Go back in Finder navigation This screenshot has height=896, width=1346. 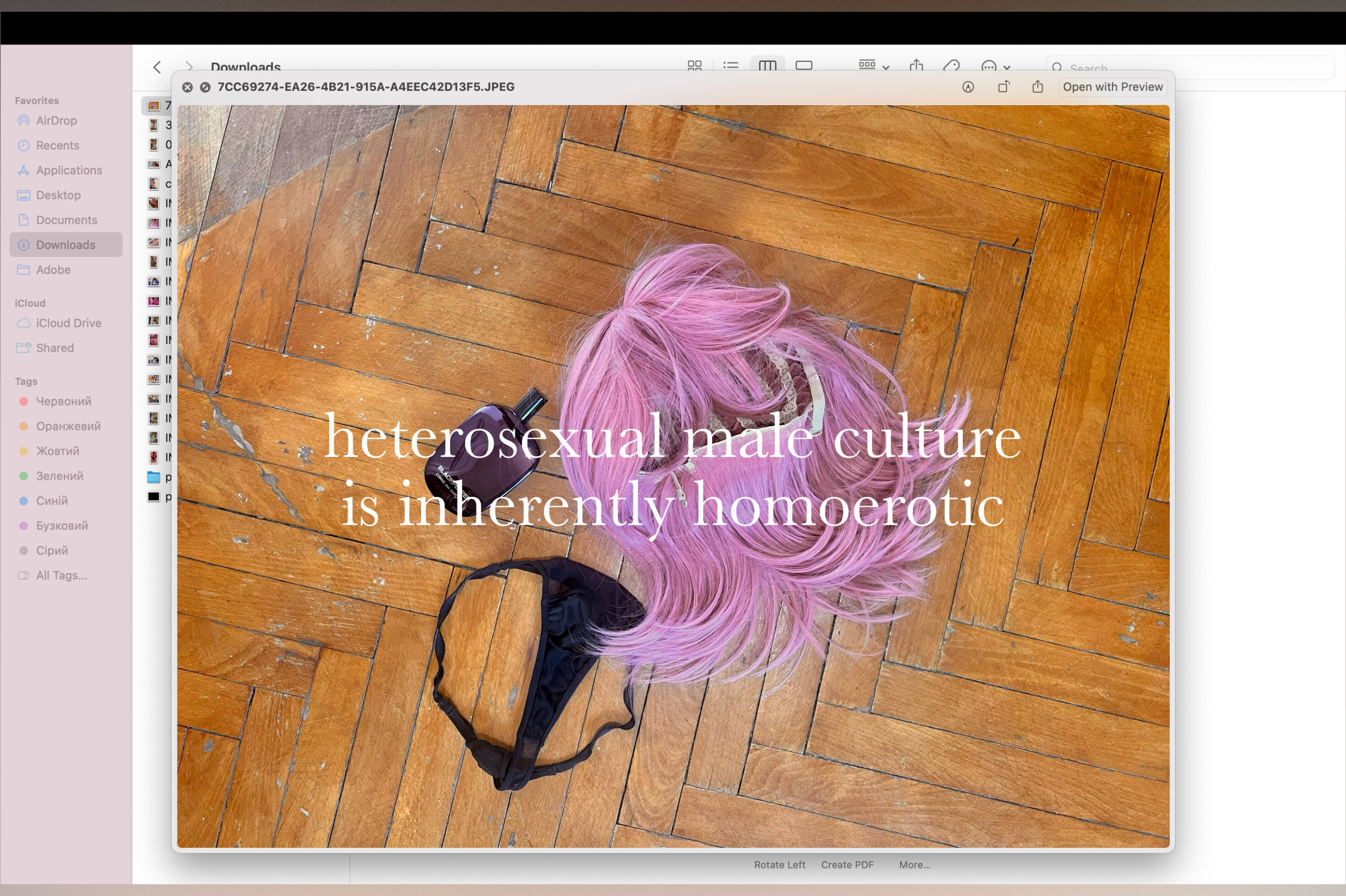point(157,67)
